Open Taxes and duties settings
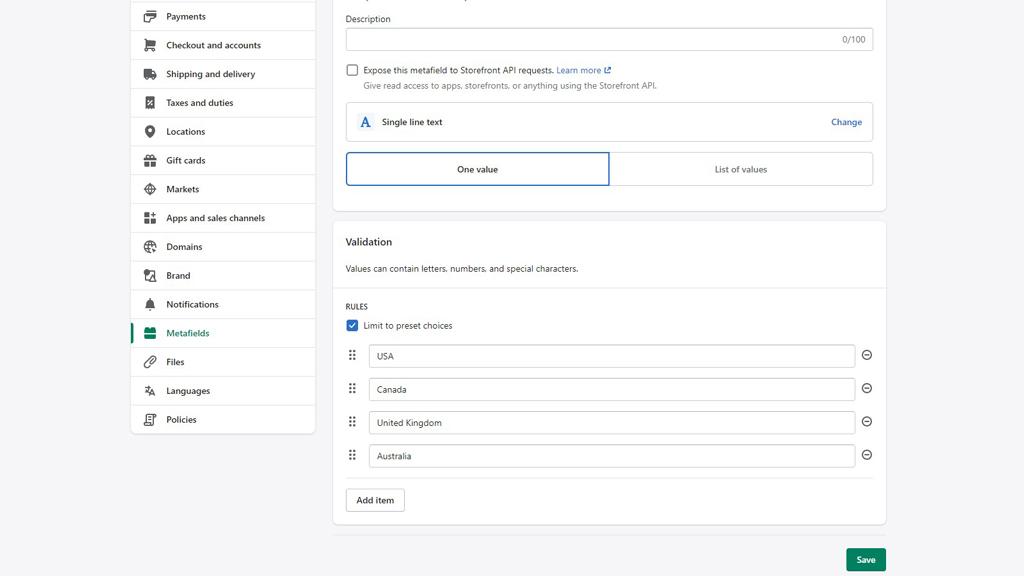 (199, 103)
